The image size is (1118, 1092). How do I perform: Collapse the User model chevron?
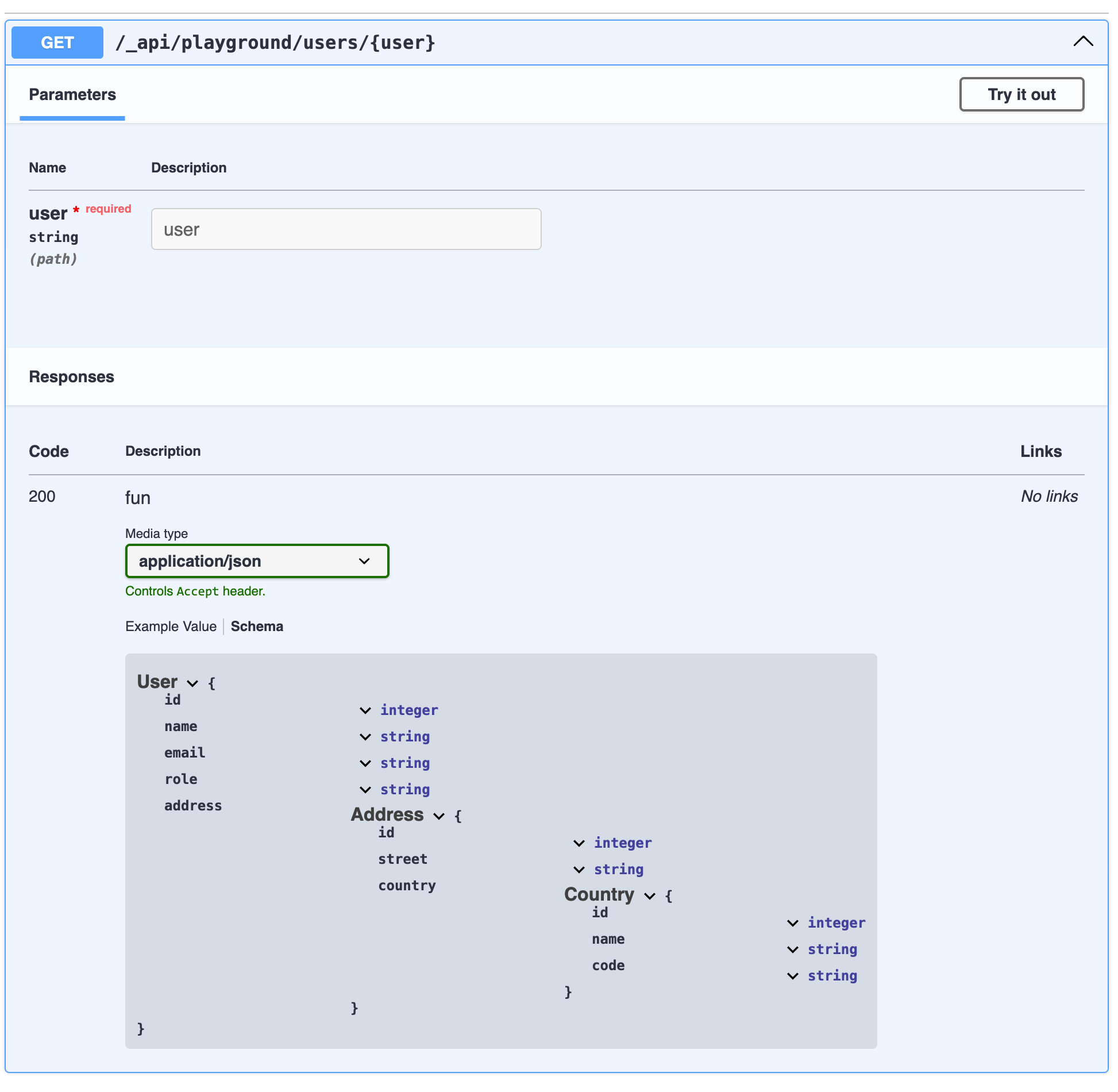tap(192, 683)
